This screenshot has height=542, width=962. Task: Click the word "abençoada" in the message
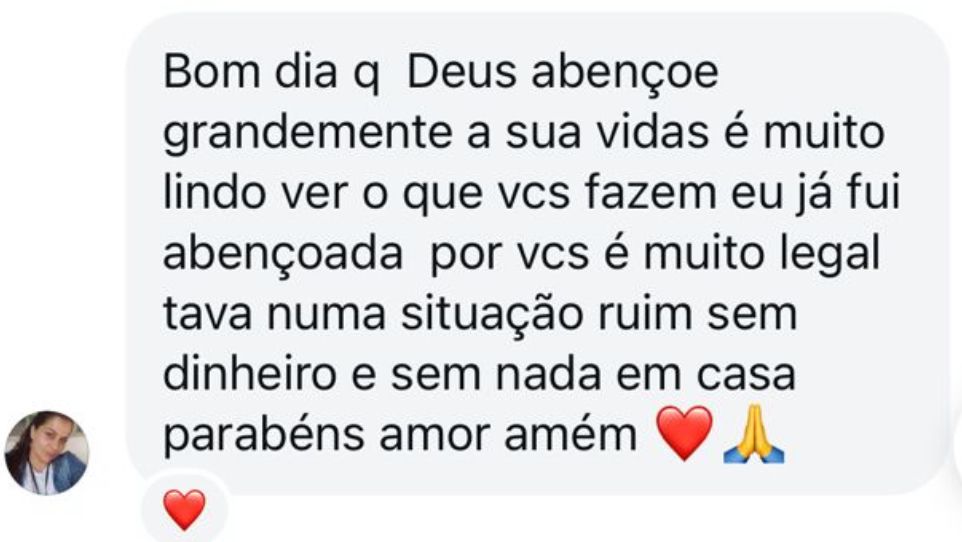283,254
